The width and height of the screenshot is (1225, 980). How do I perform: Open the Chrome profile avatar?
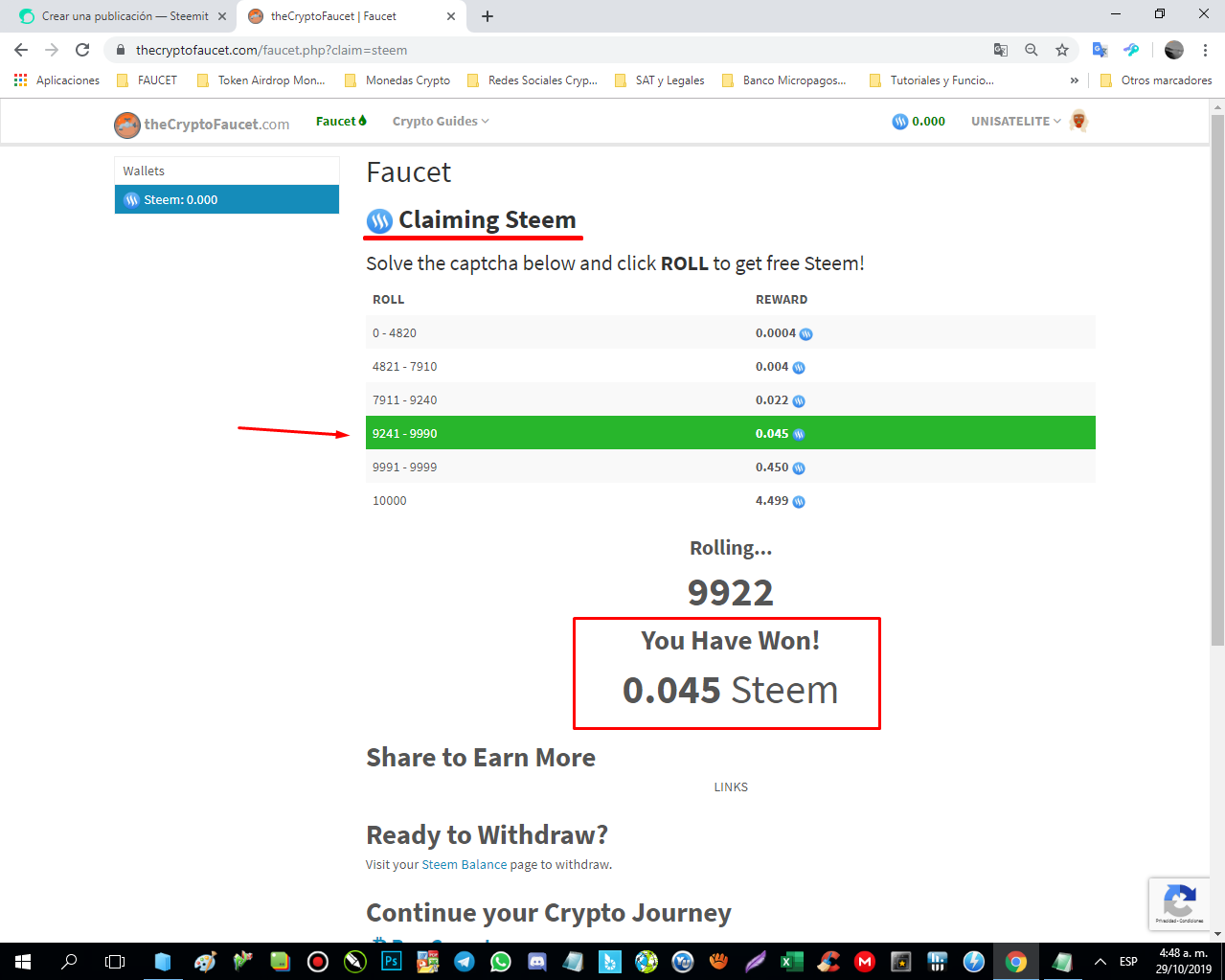1174,50
